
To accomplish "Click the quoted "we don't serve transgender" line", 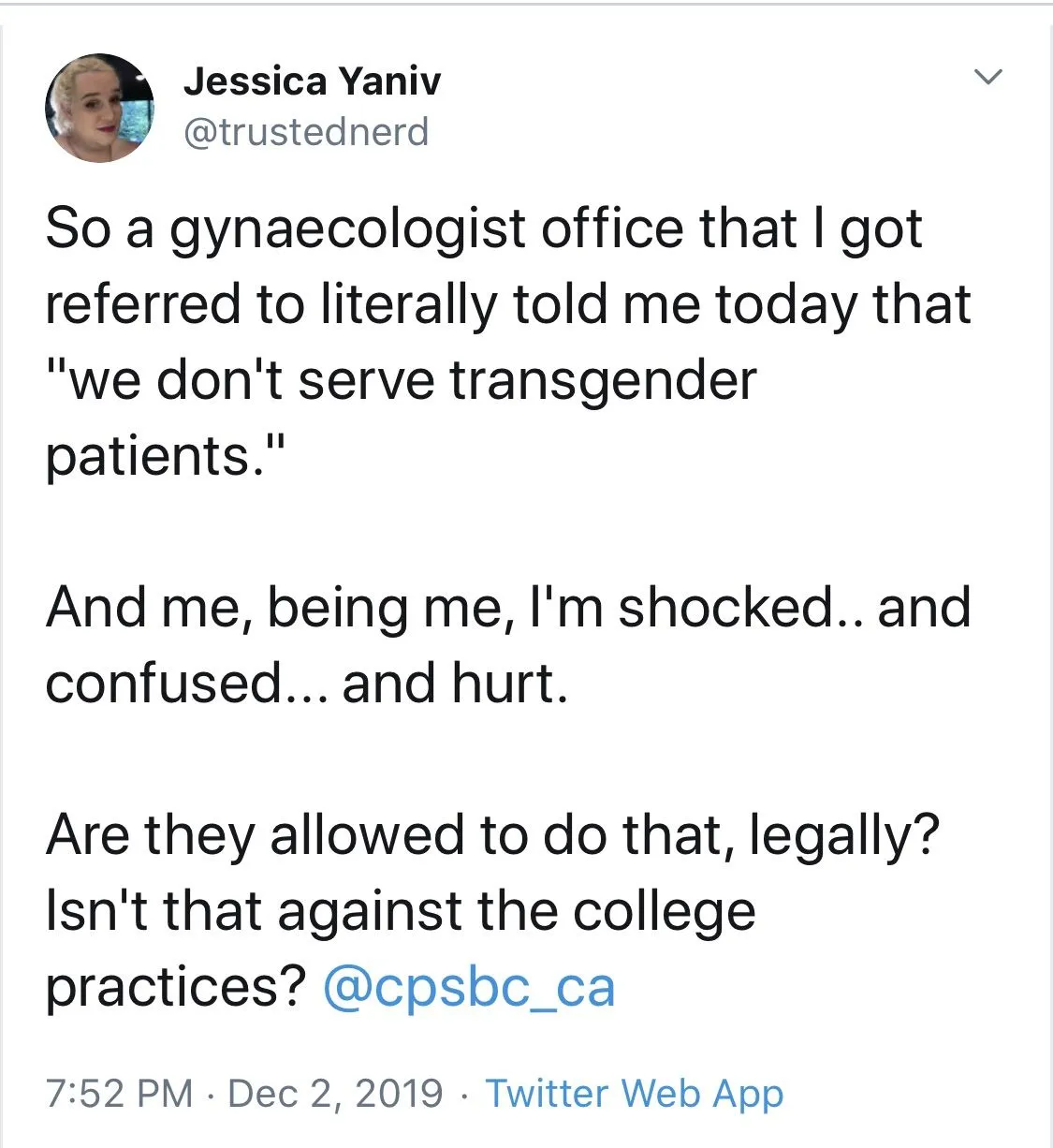I will coord(401,381).
